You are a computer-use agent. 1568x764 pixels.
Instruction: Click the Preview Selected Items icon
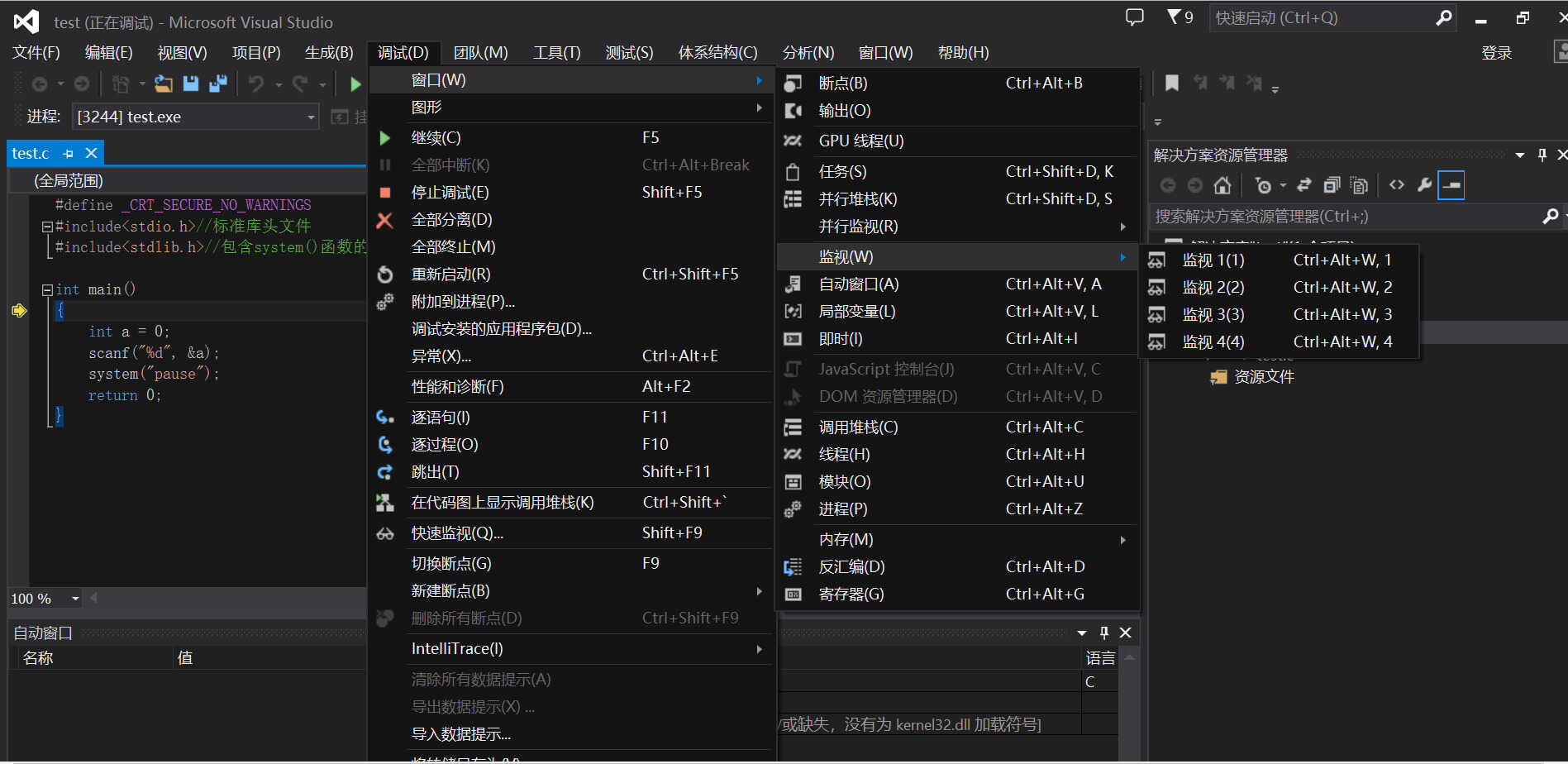click(1451, 185)
